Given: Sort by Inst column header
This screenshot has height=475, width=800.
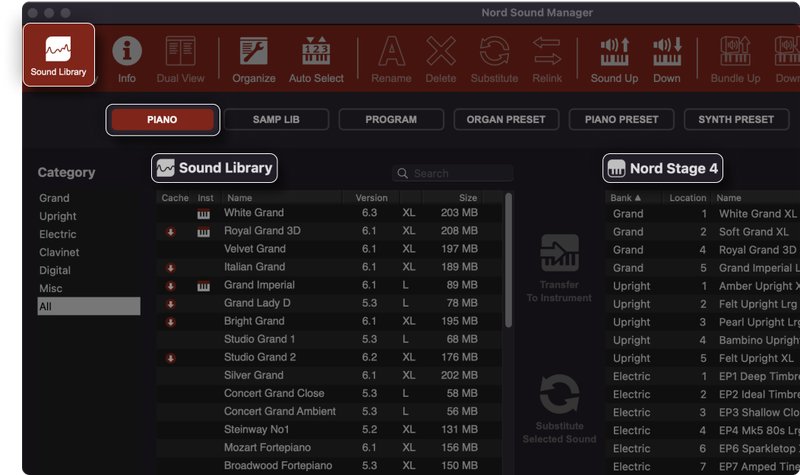Looking at the screenshot, I should click(x=206, y=197).
